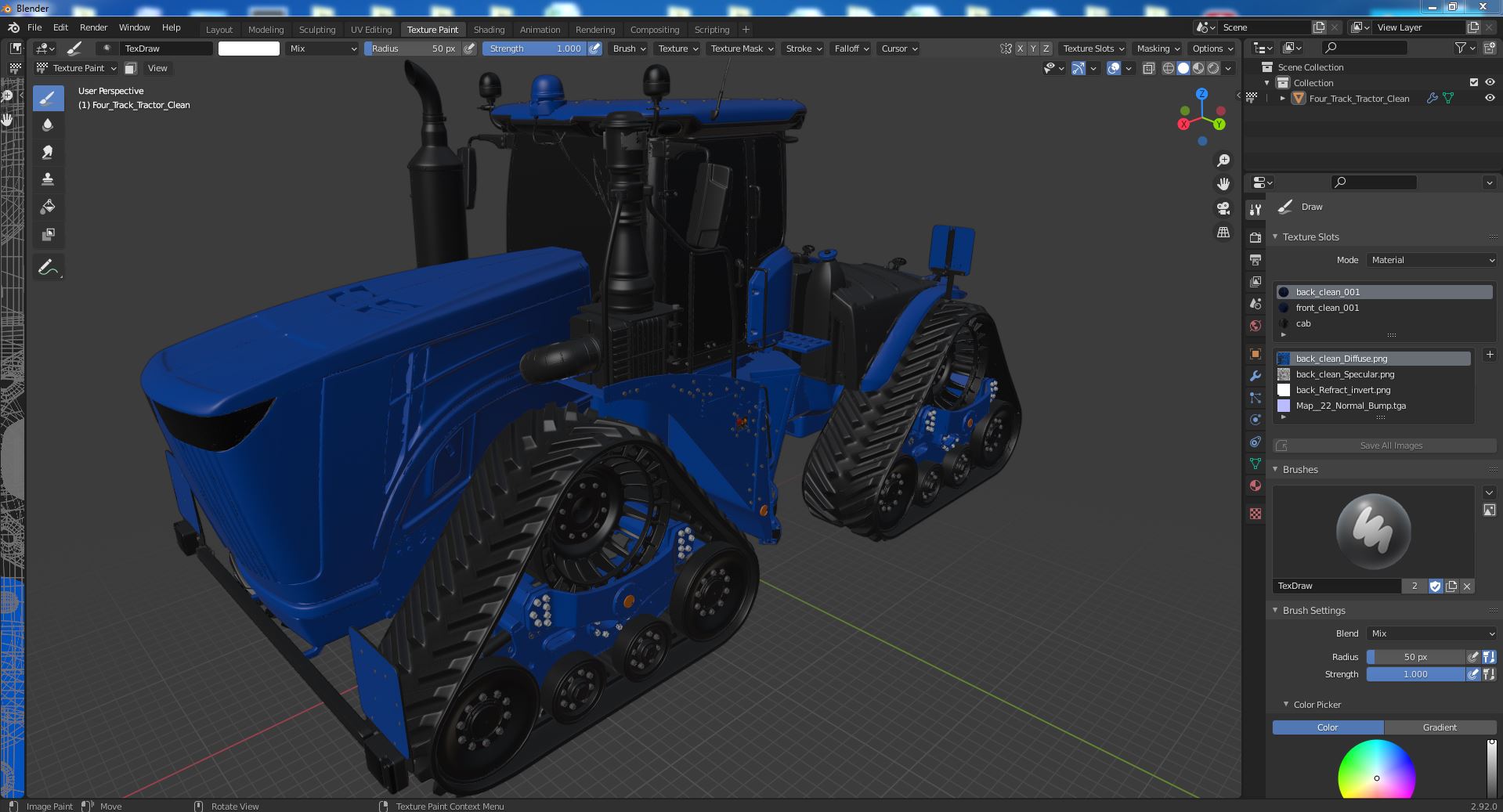Toggle pressure sensitivity for header Radius
Image resolution: width=1503 pixels, height=812 pixels.
click(469, 49)
